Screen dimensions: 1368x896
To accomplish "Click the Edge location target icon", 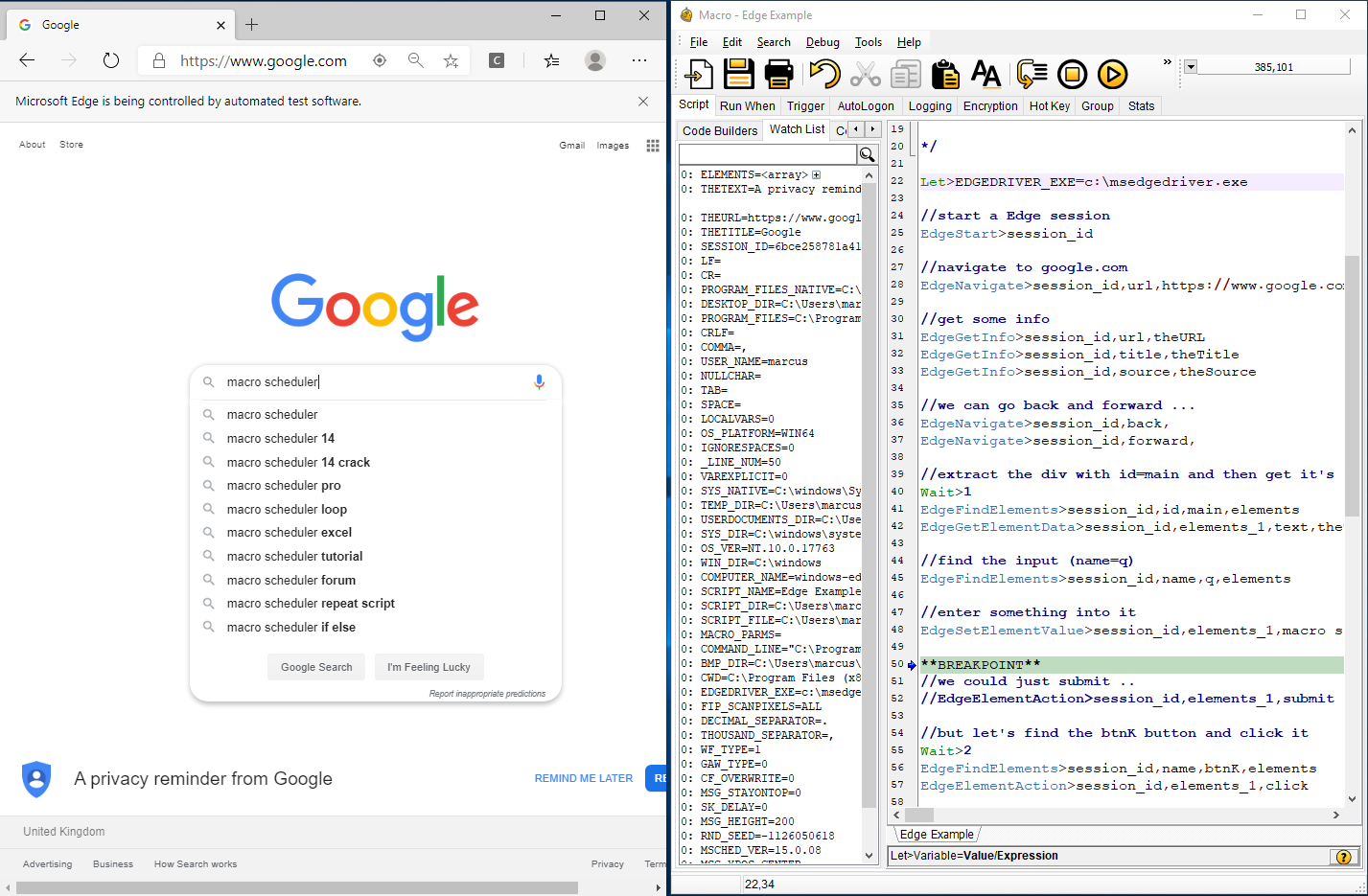I will coord(380,60).
